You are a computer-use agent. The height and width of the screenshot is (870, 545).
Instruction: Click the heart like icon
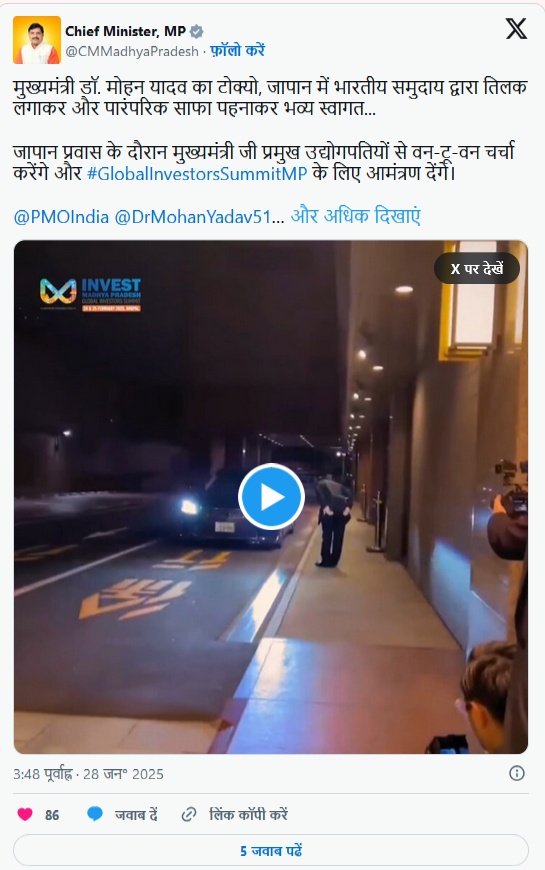25,814
